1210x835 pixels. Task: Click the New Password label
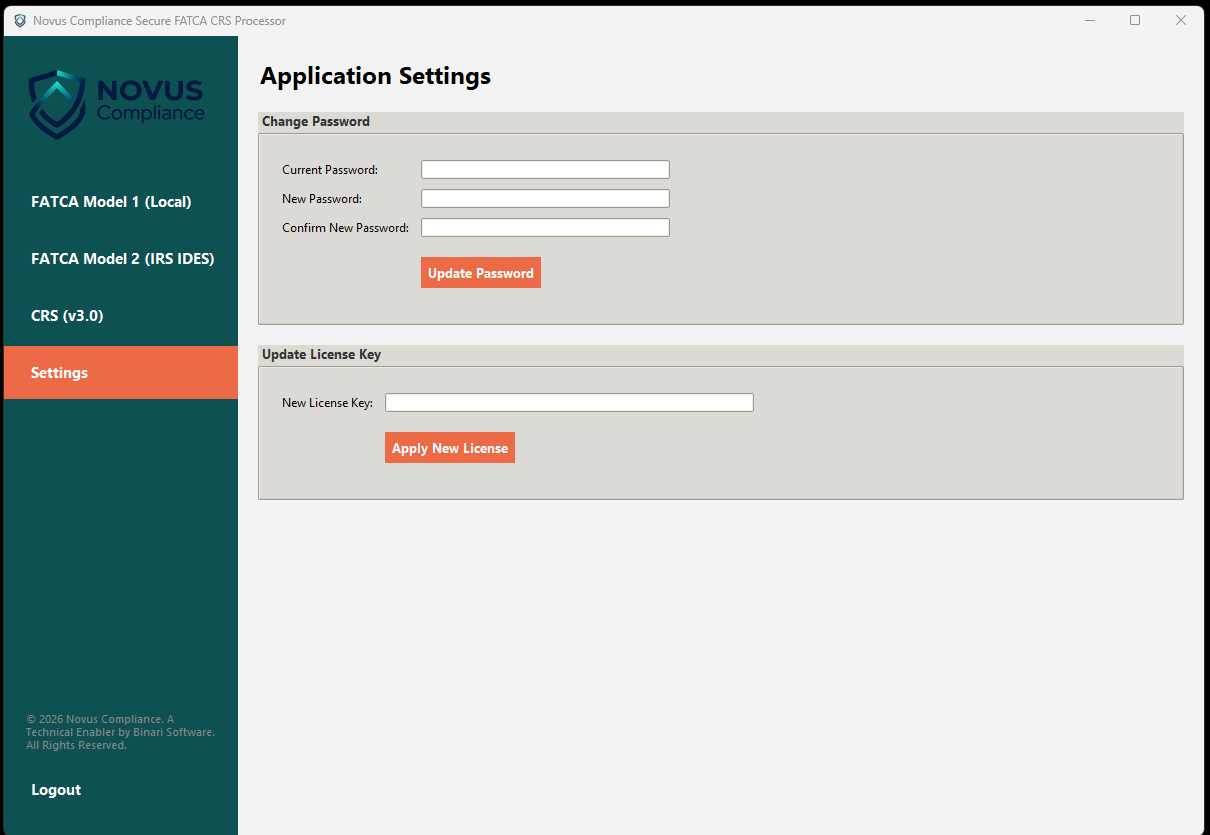(322, 199)
